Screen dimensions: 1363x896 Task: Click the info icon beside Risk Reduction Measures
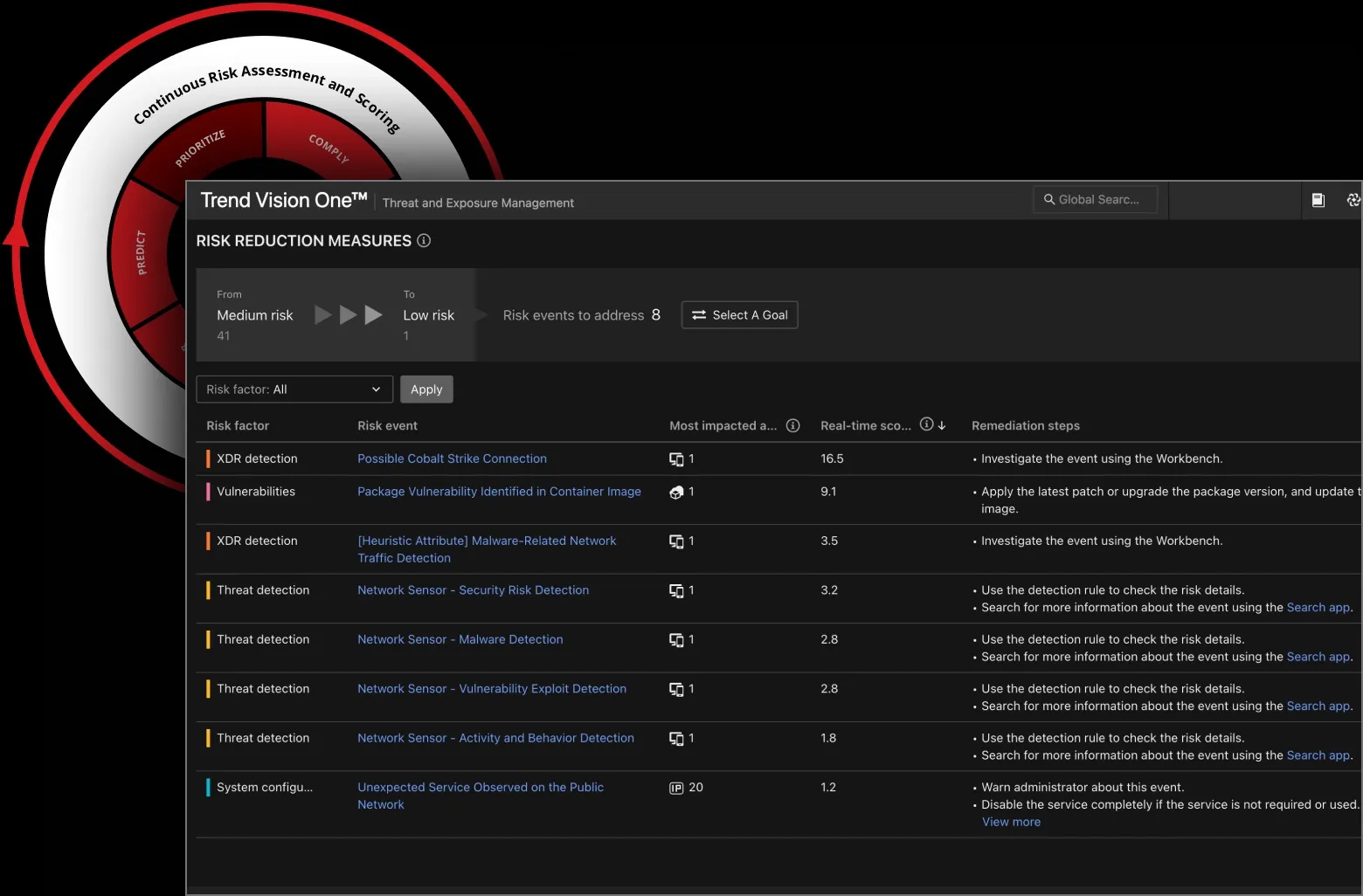424,241
